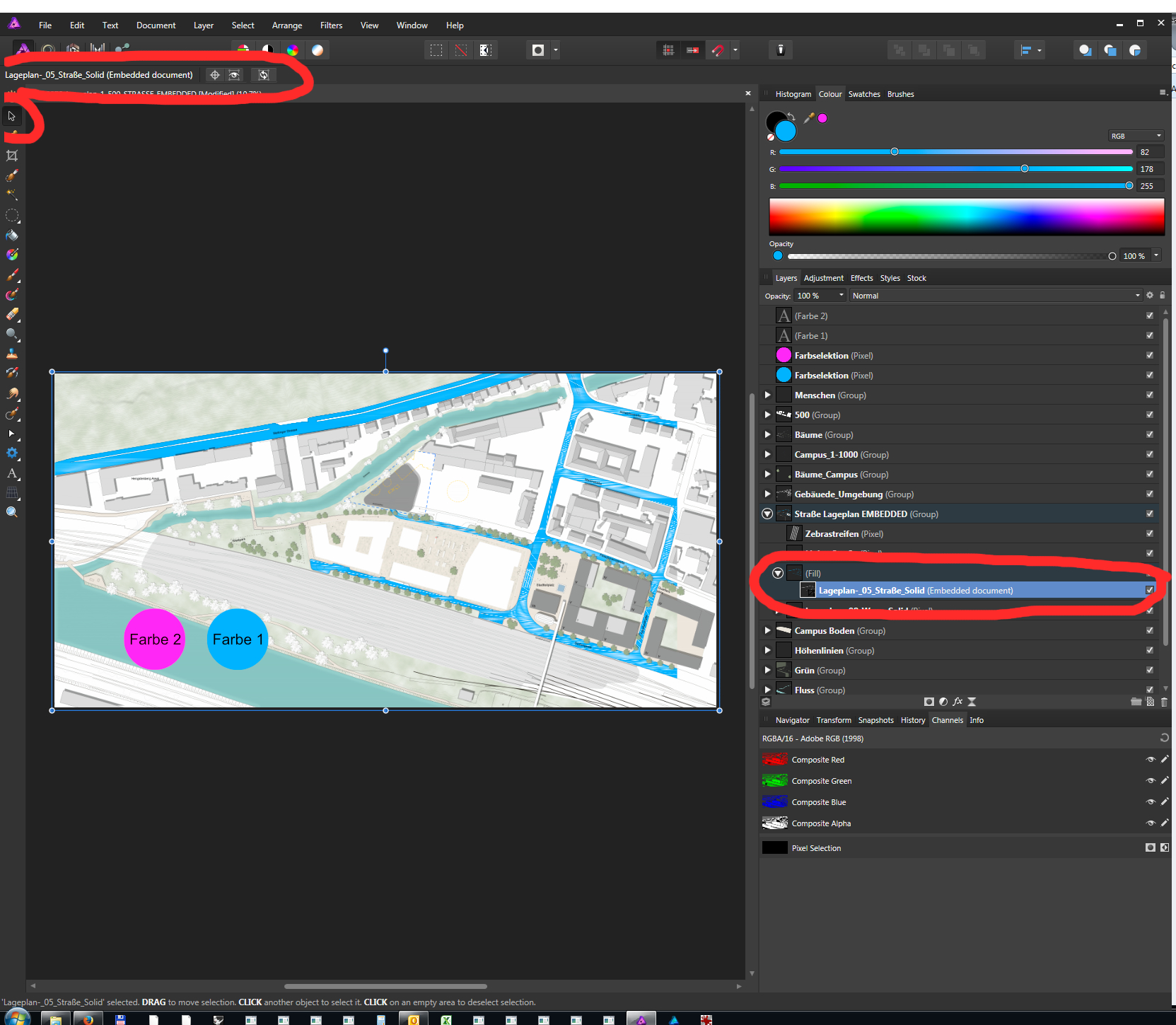Activate the Zoom magnifier tool

coord(12,512)
